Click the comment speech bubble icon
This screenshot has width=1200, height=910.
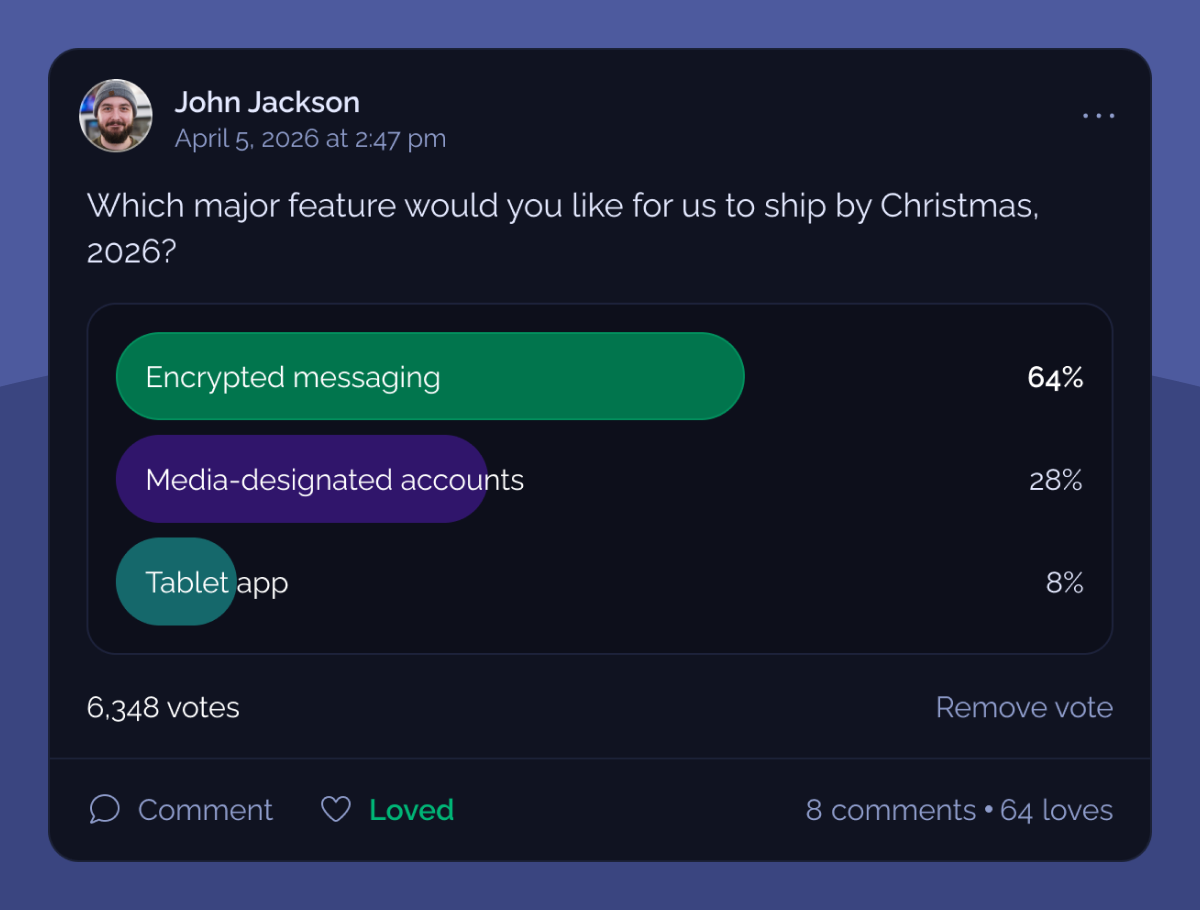click(x=104, y=809)
